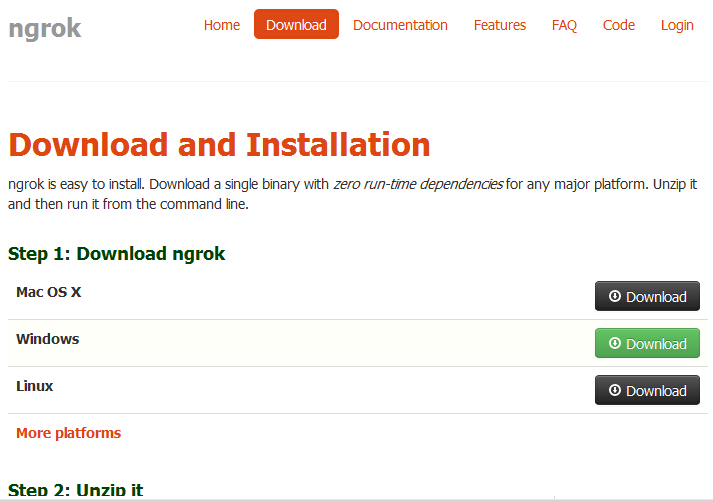Click the Mac OS X row label
The width and height of the screenshot is (713, 501).
coord(49,292)
